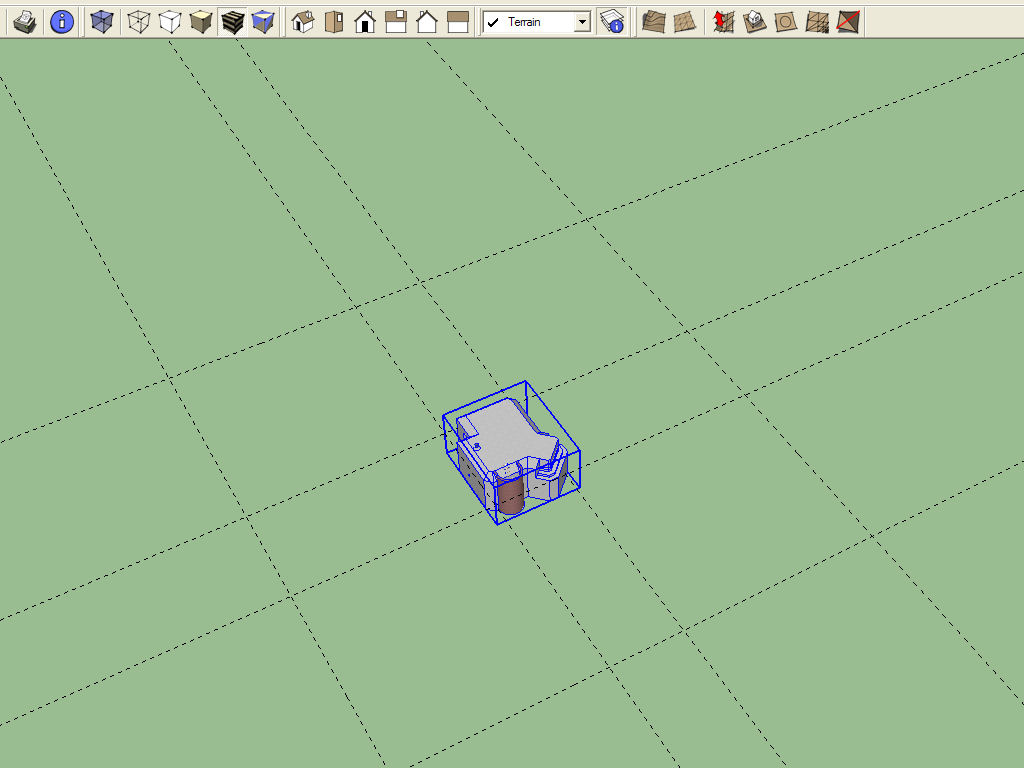Show the Front view of the model
Screen dimensions: 1024x768
point(365,22)
